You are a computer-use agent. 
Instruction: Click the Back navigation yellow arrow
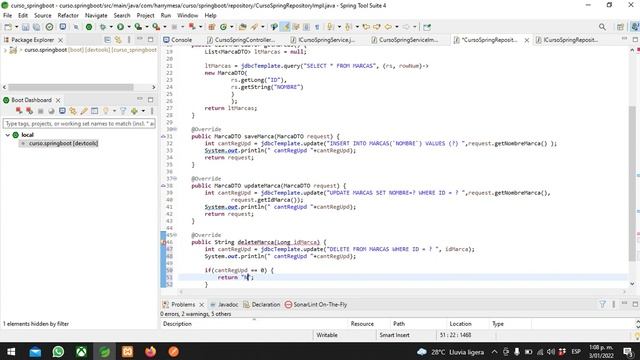pyautogui.click(x=388, y=27)
